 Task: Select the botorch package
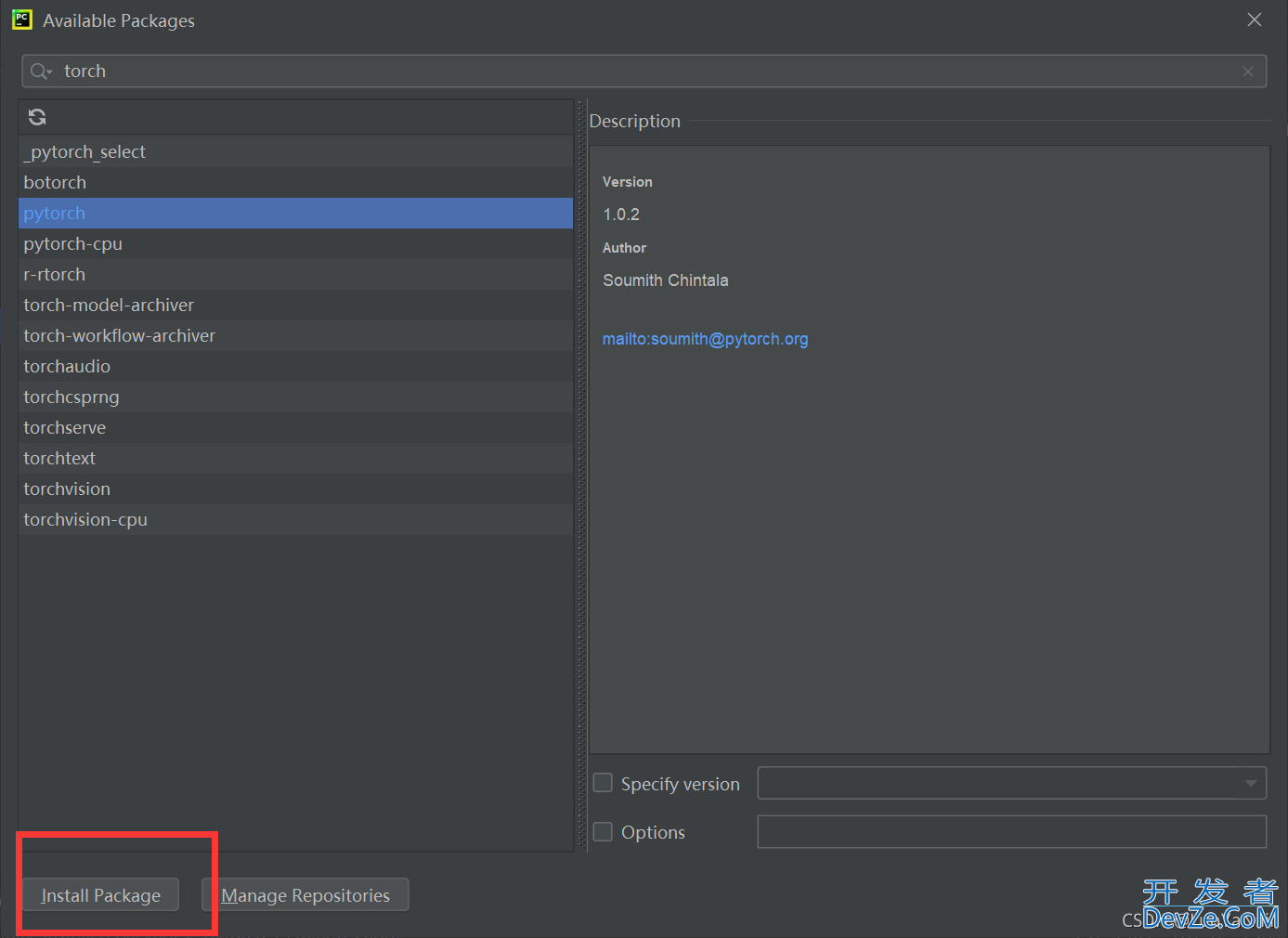295,182
